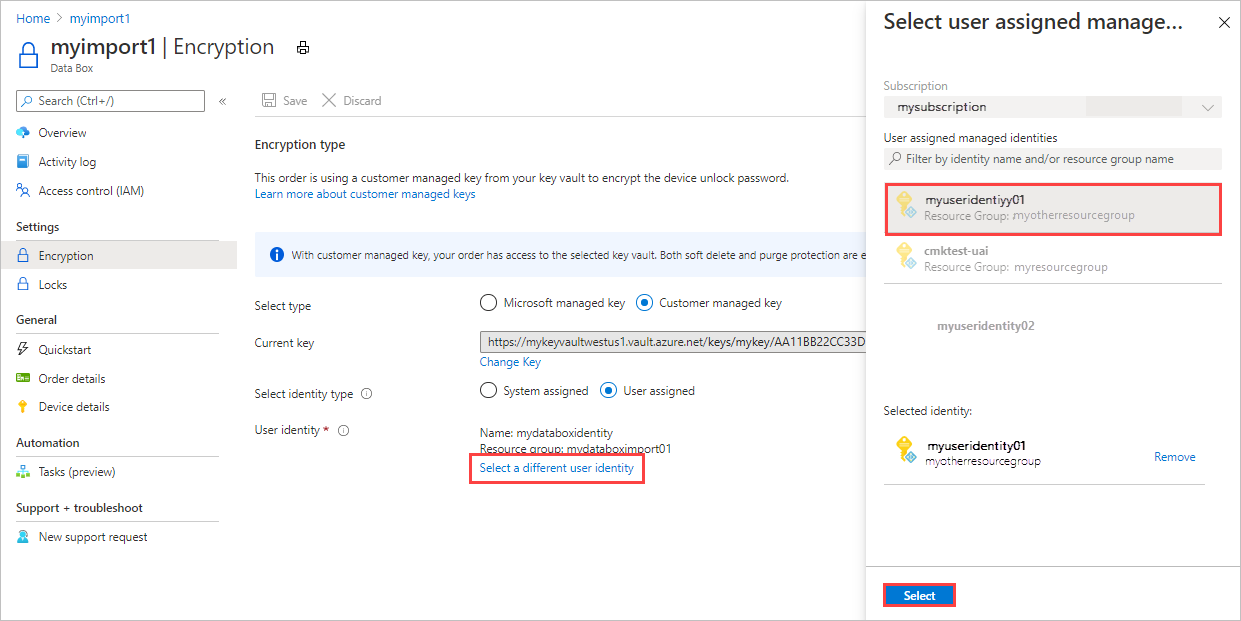Select Microsoft managed key radio button
Screen dimensions: 1241x621
488,303
